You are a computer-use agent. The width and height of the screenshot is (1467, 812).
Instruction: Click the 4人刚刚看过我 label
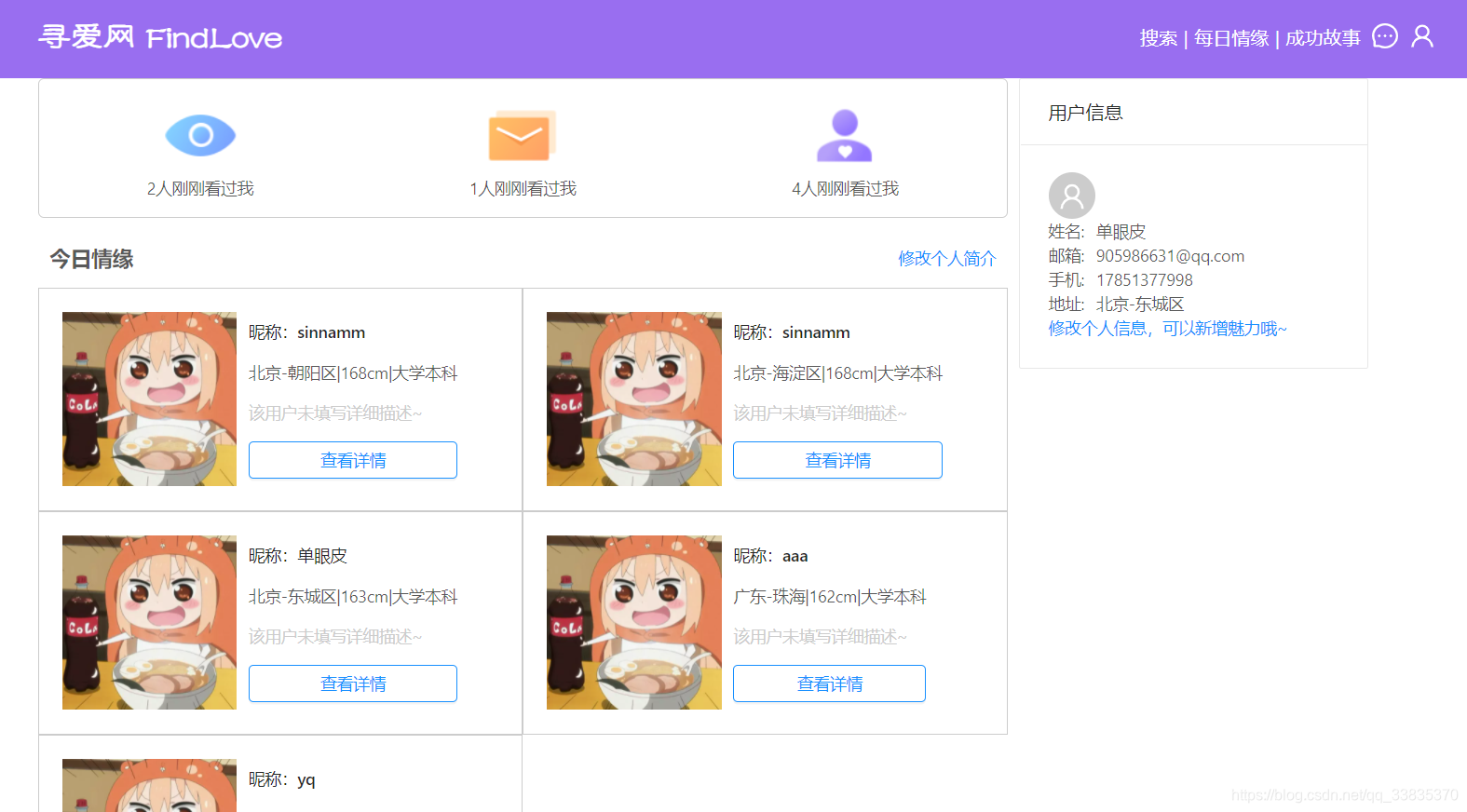click(845, 189)
